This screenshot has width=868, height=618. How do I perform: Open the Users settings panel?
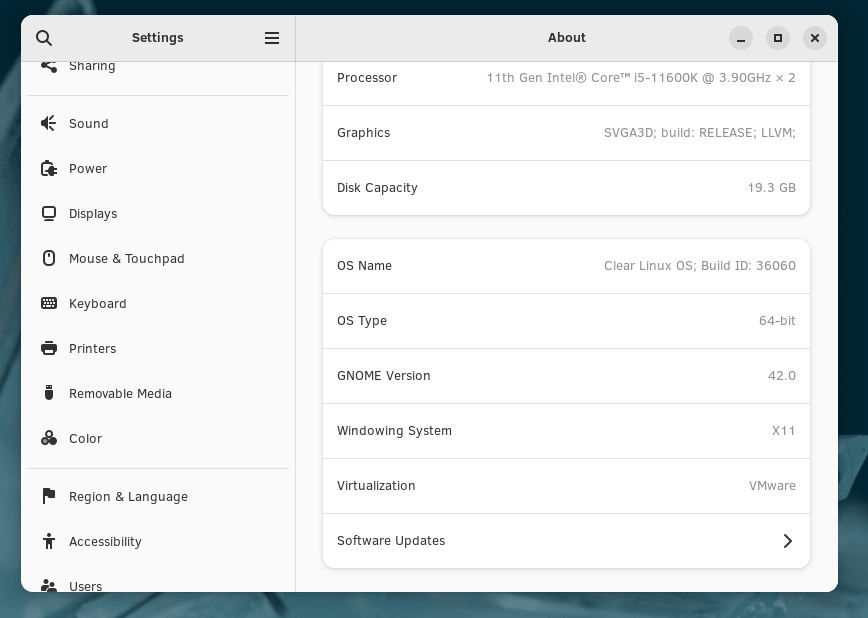[86, 584]
